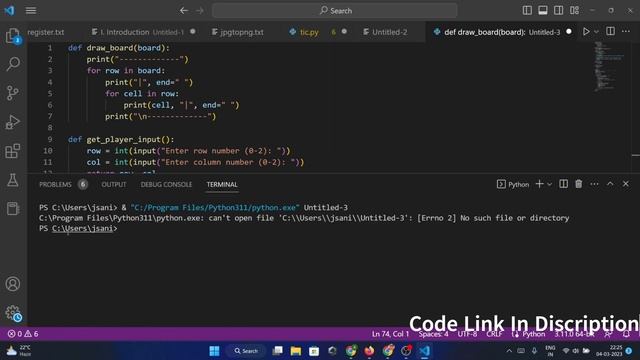
Task: Open the Testing flask view
Action: pyautogui.click(x=13, y=180)
